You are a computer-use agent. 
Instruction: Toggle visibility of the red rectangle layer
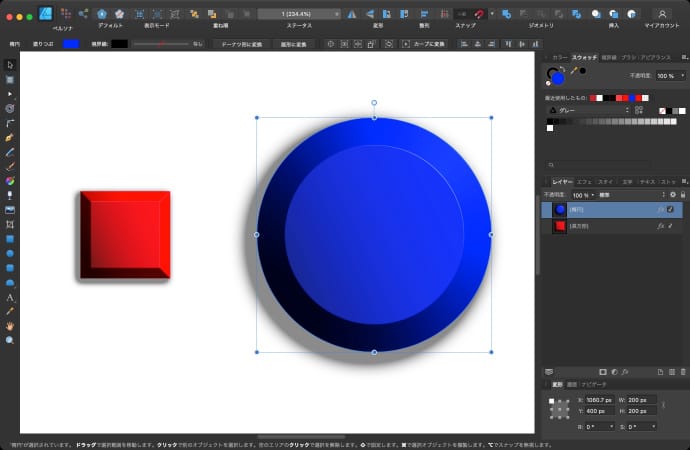[671, 227]
